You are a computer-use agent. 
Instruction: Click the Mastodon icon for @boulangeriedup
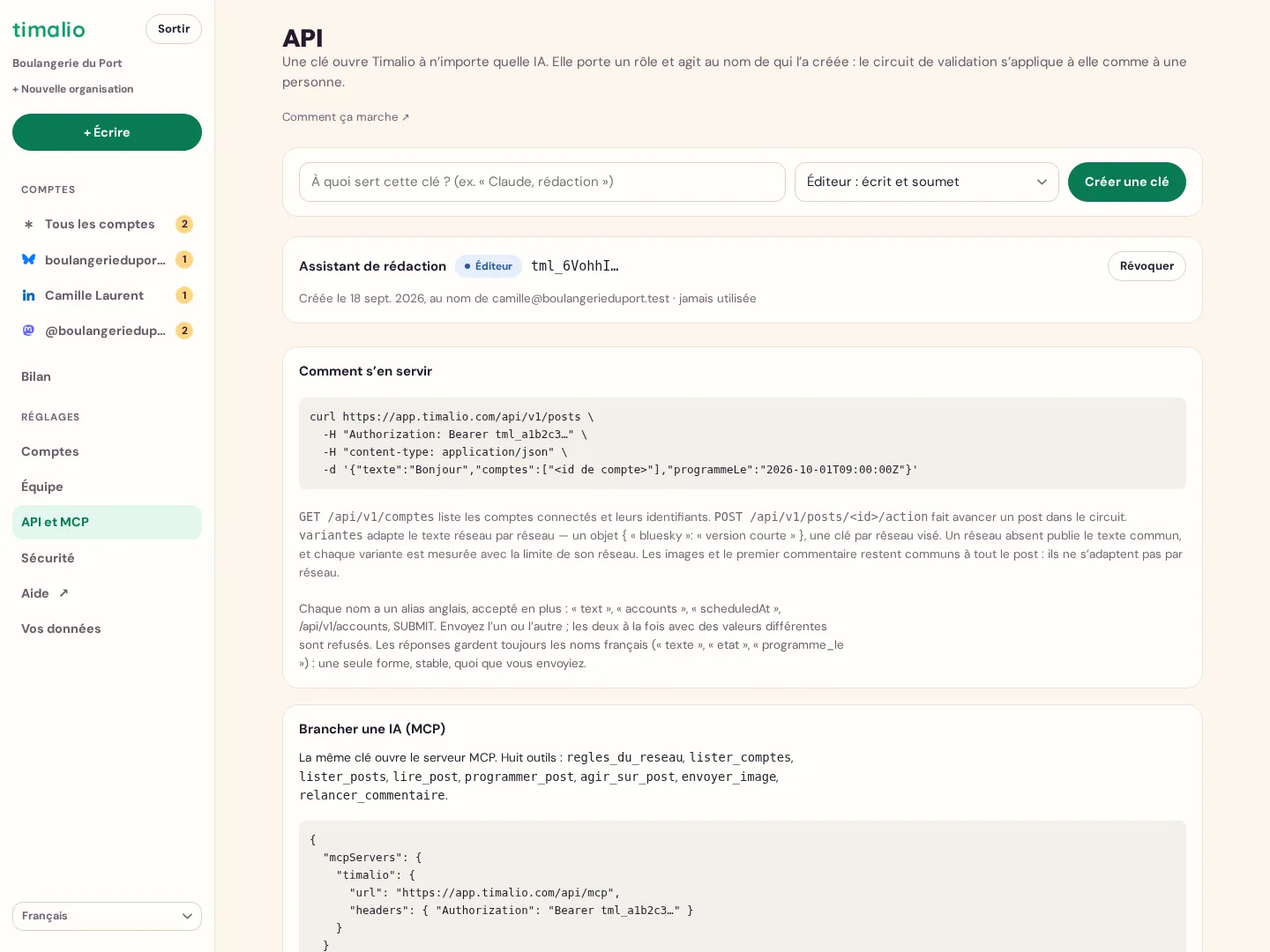pyautogui.click(x=28, y=331)
